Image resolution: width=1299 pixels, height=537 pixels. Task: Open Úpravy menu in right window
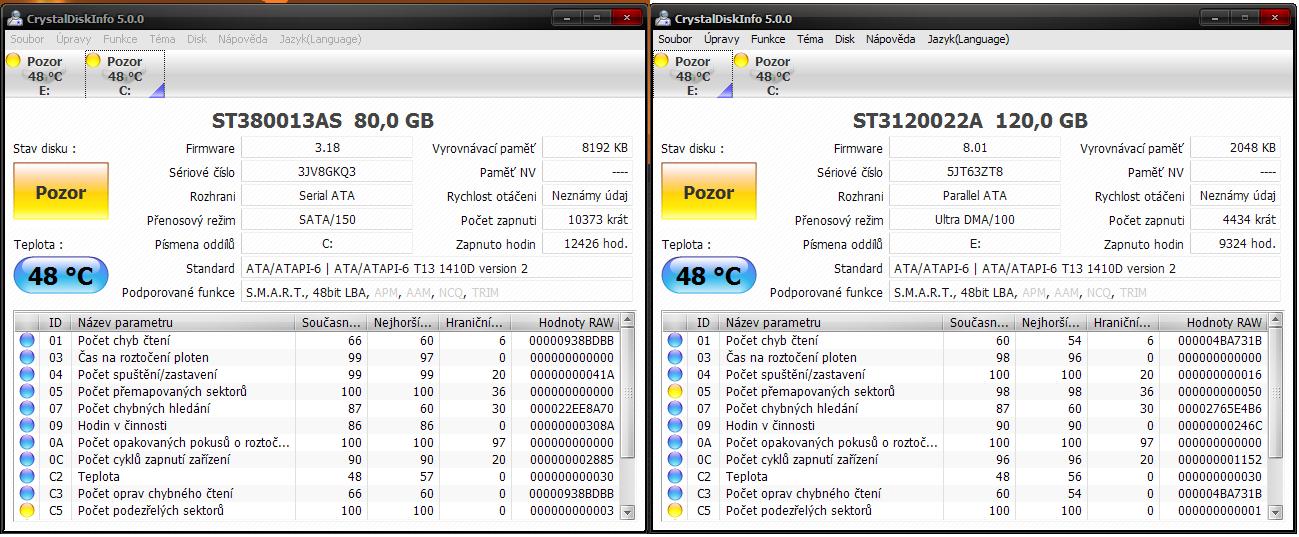(721, 39)
